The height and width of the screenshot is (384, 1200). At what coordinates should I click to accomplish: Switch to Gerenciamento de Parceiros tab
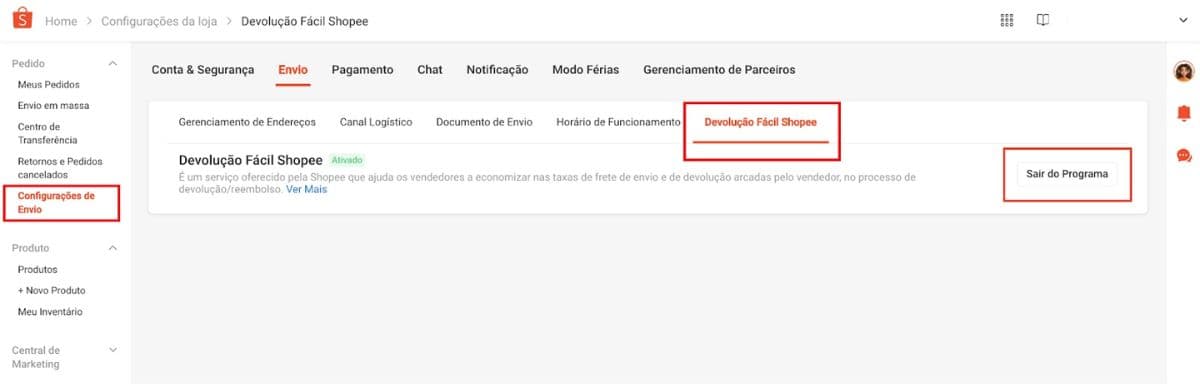719,70
